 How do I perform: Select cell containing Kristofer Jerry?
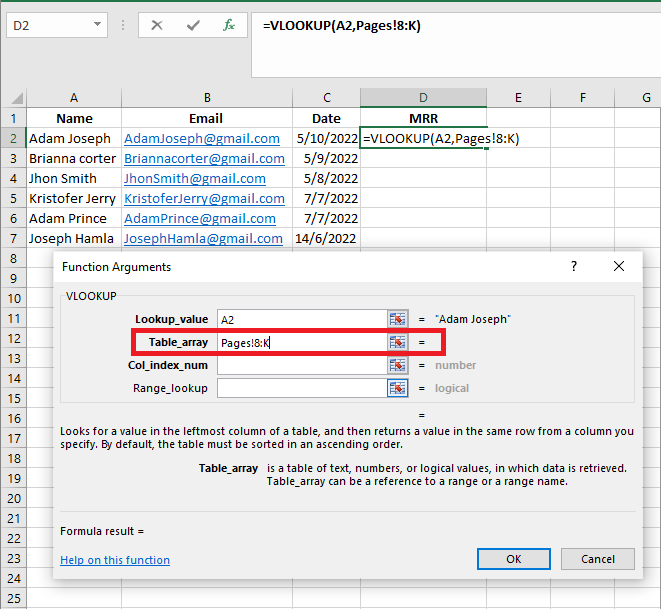point(74,198)
